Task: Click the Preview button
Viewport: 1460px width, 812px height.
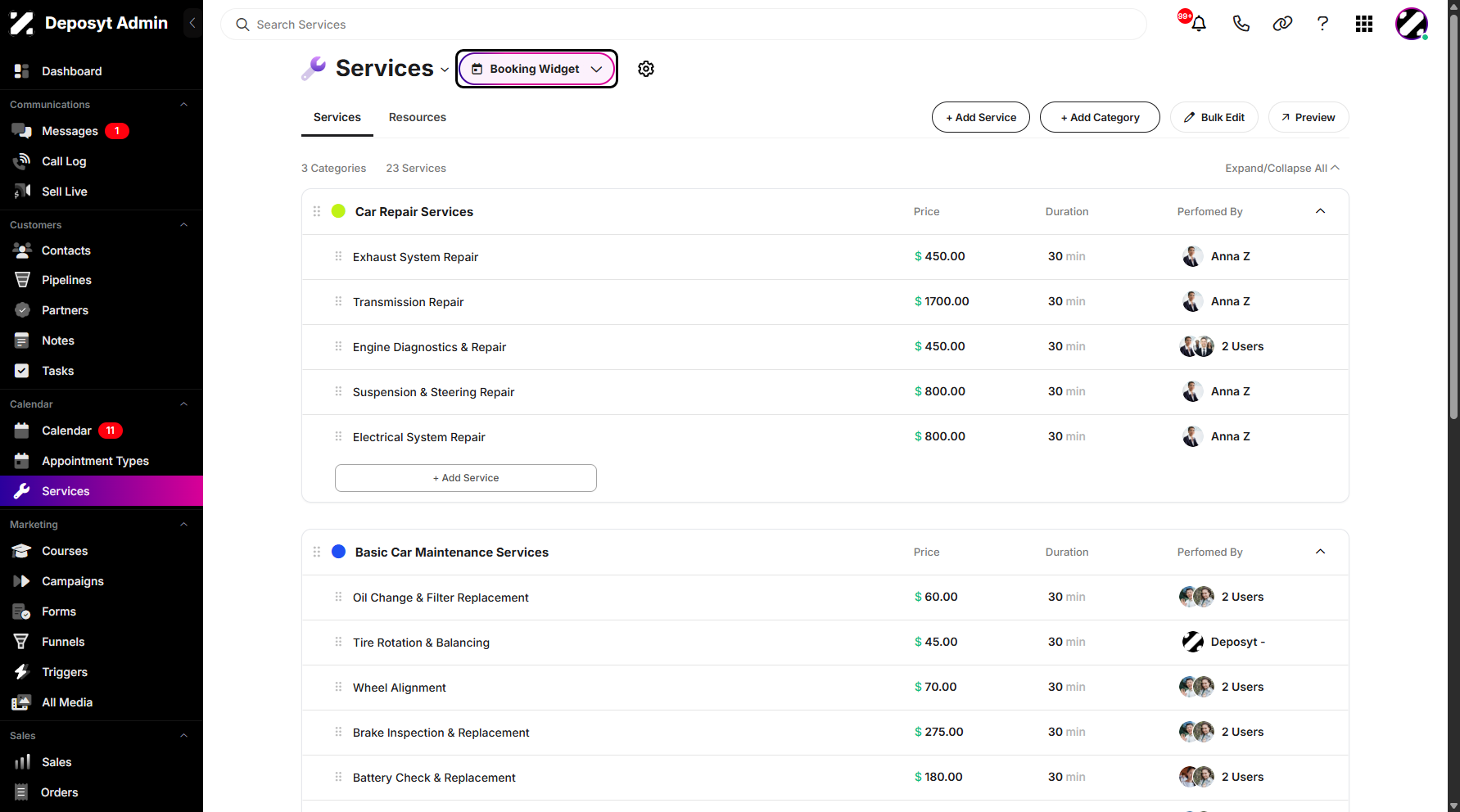Action: (x=1309, y=117)
